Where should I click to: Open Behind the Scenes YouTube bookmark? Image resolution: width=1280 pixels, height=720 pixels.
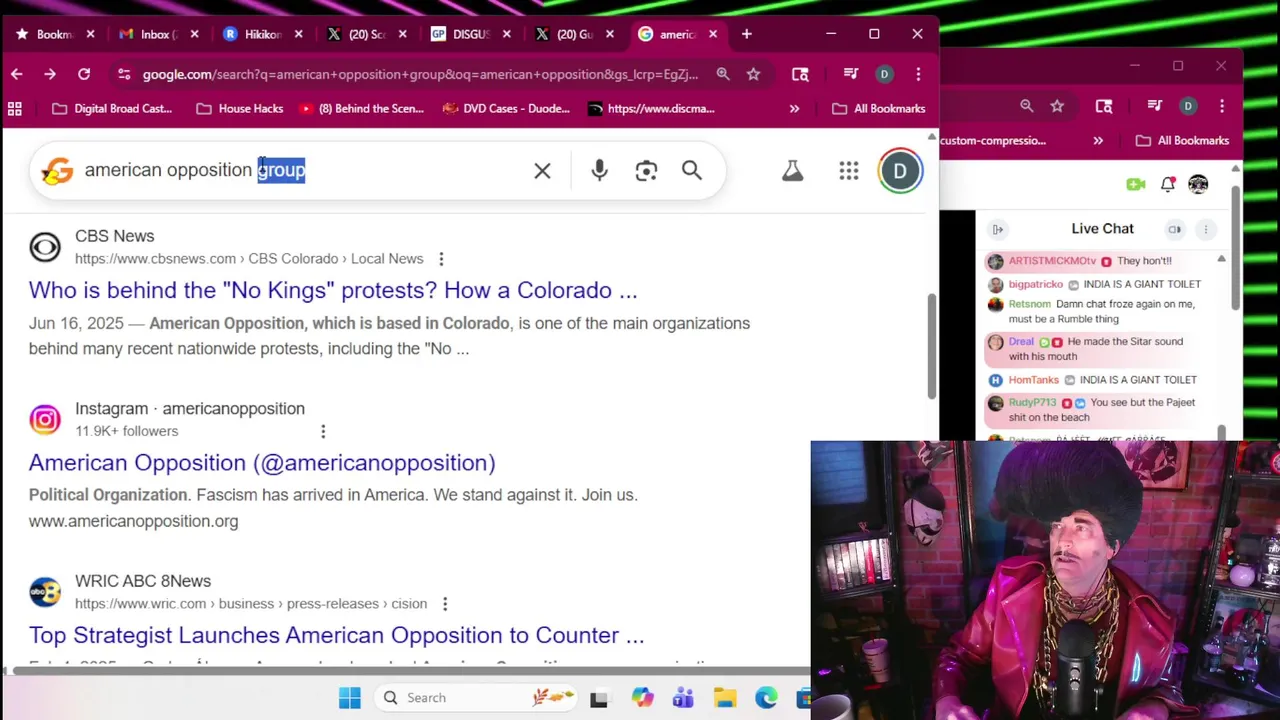tap(362, 108)
